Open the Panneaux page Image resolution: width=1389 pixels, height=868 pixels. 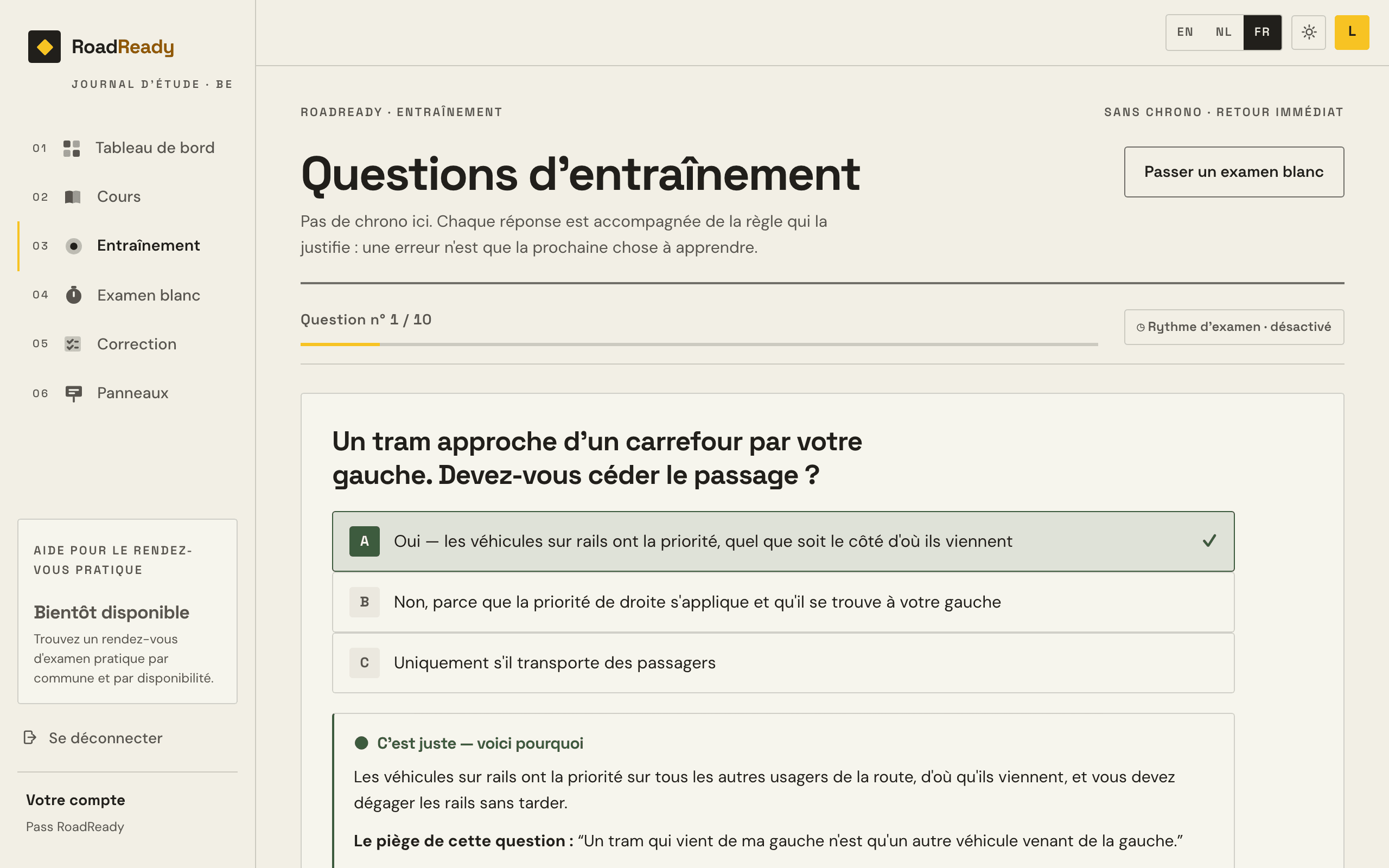[x=128, y=393]
